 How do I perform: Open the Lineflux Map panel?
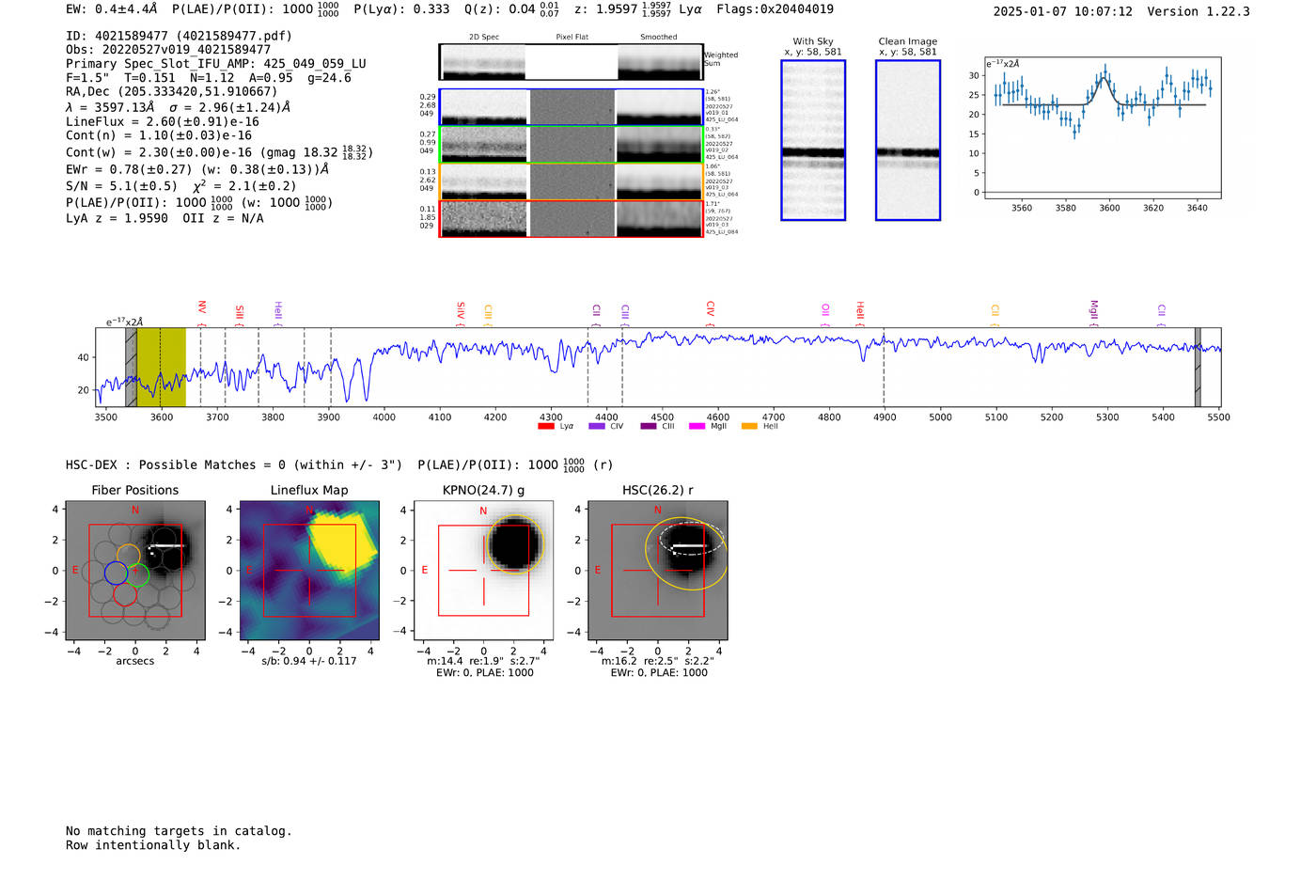309,571
